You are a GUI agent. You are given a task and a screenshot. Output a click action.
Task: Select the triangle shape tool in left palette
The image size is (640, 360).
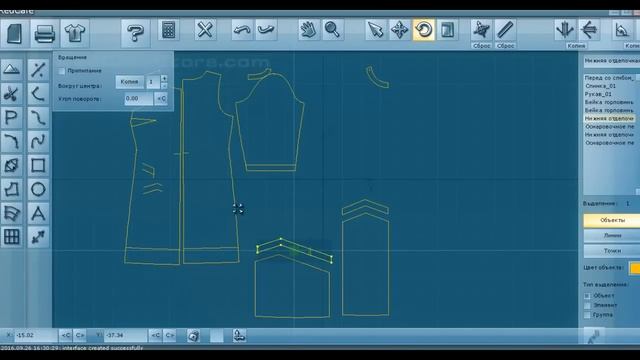pyautogui.click(x=12, y=70)
